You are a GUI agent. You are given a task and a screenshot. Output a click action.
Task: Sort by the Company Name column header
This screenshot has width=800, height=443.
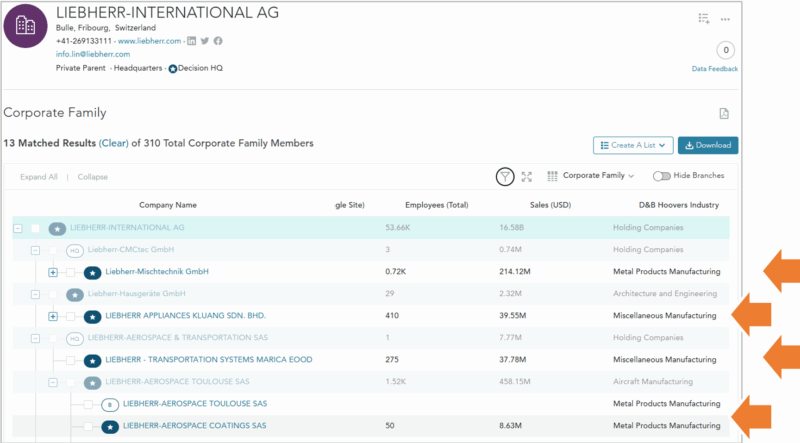(x=168, y=205)
